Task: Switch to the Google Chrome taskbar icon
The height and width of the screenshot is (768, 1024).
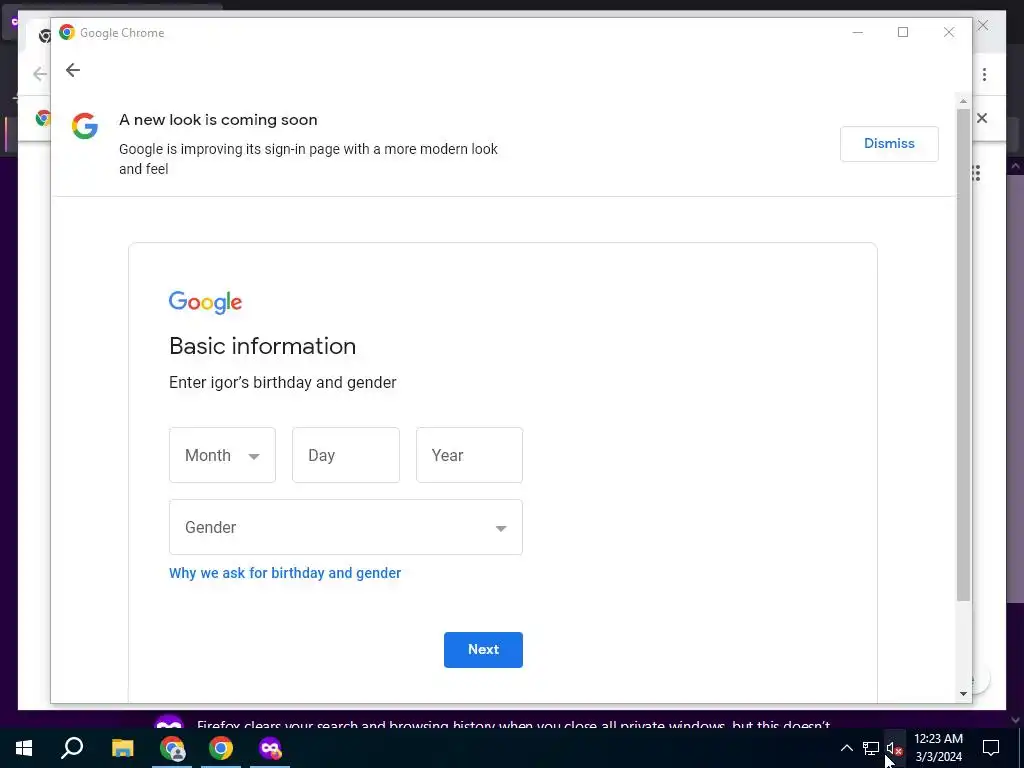Action: [221, 748]
